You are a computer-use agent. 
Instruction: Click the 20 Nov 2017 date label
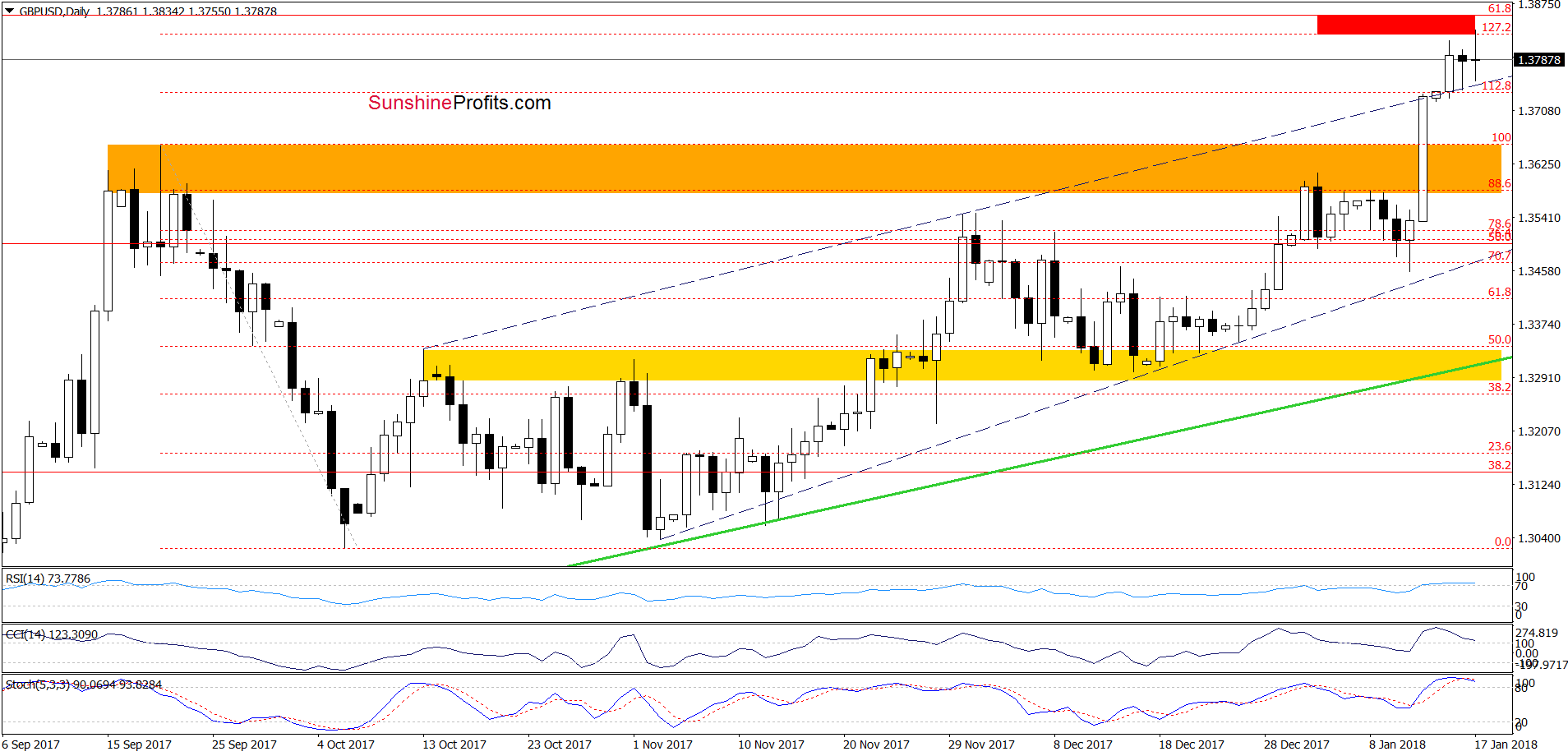click(x=876, y=744)
